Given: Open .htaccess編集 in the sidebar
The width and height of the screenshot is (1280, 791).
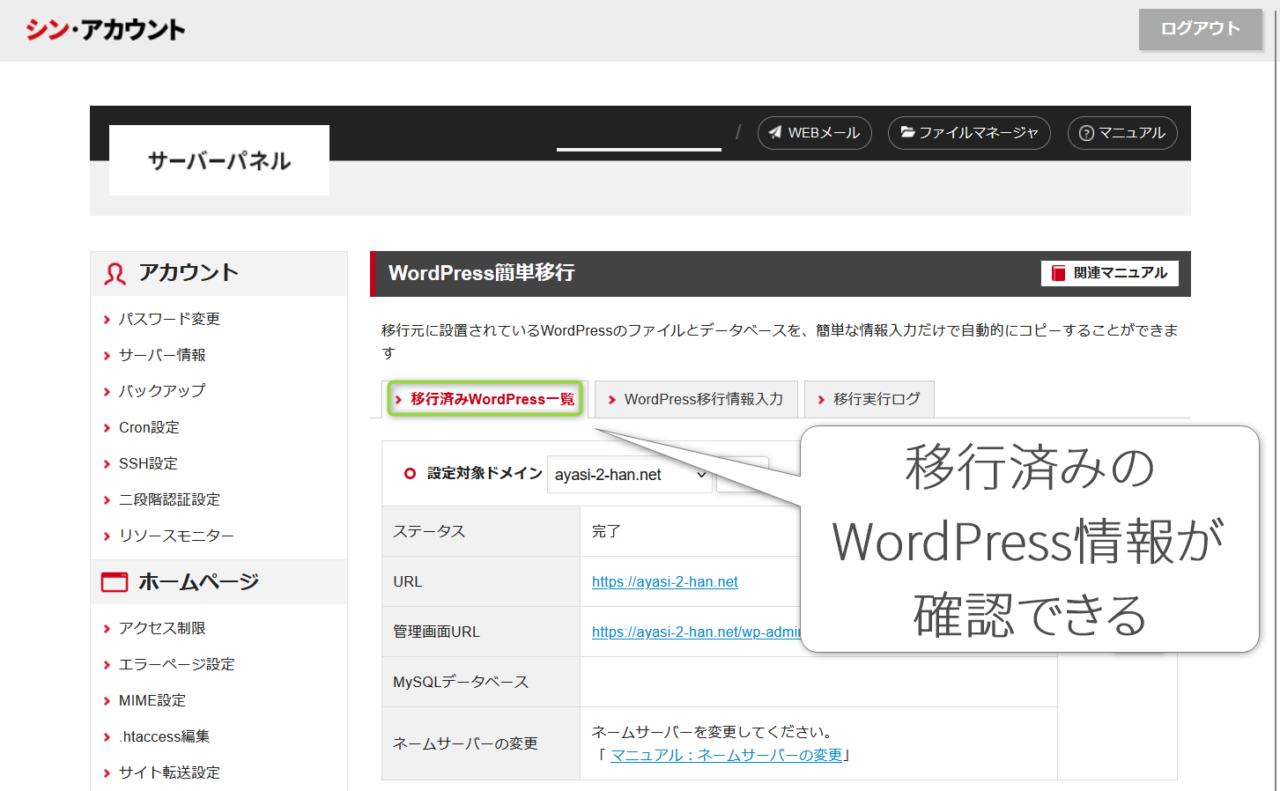Looking at the screenshot, I should [x=164, y=736].
